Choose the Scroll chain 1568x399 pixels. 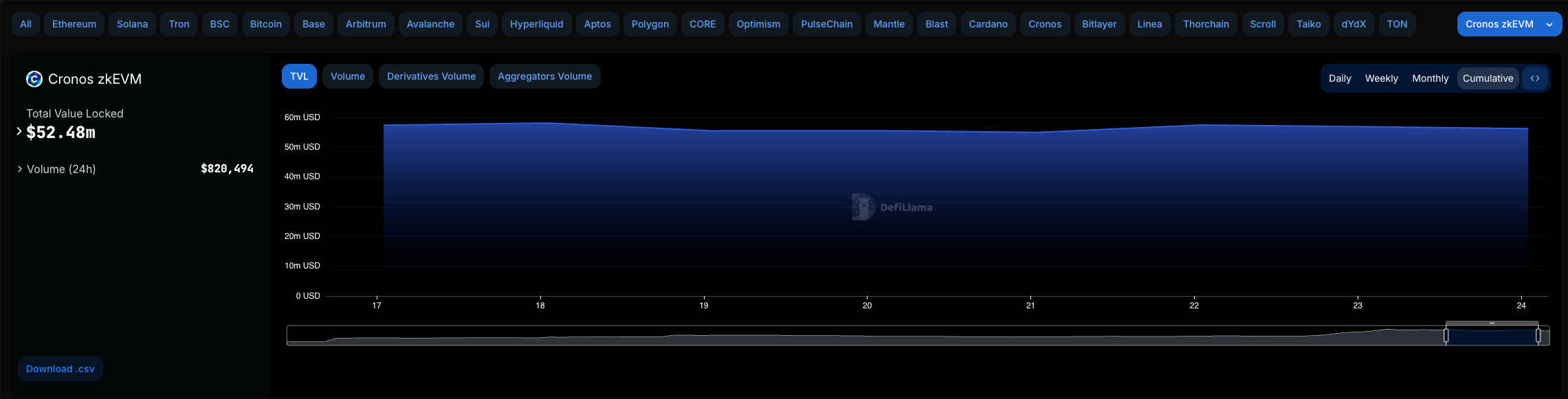(x=1263, y=24)
